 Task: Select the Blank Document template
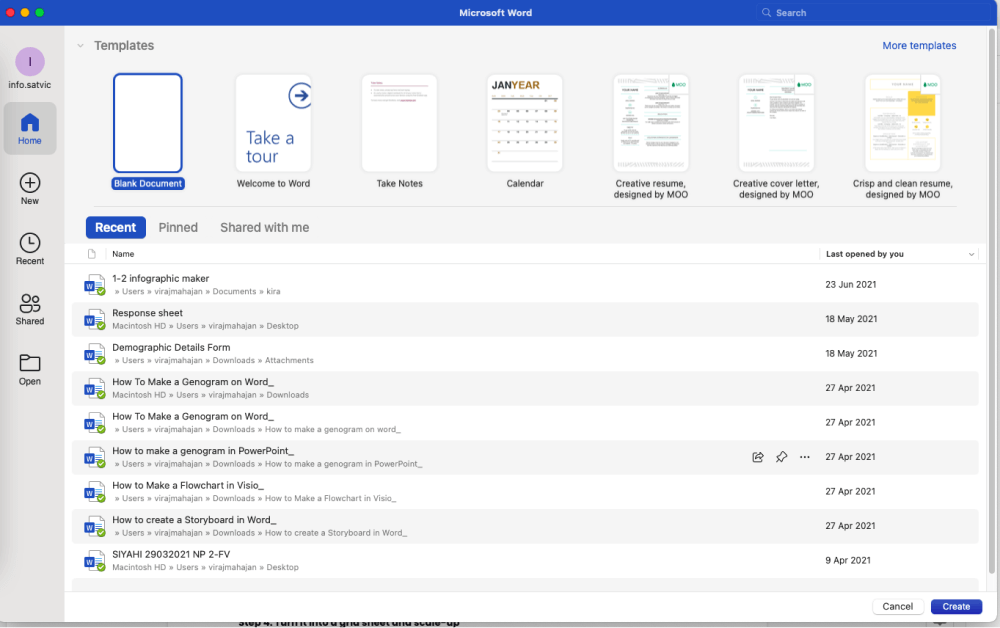tap(148, 123)
